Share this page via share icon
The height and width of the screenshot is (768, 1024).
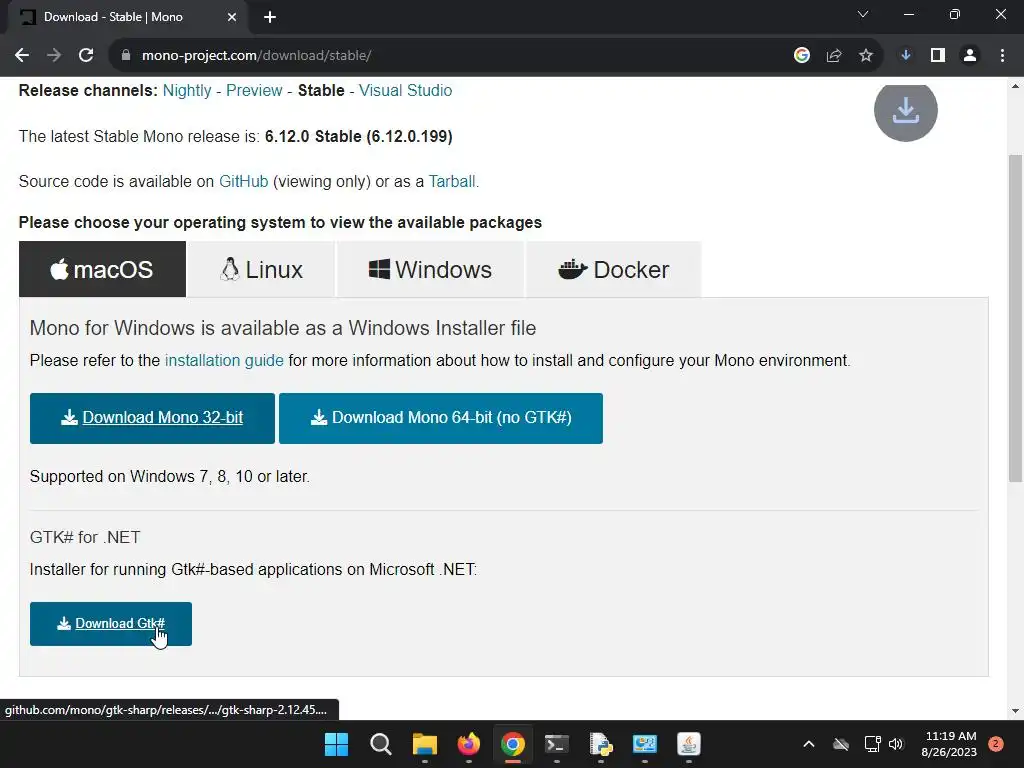pos(834,56)
